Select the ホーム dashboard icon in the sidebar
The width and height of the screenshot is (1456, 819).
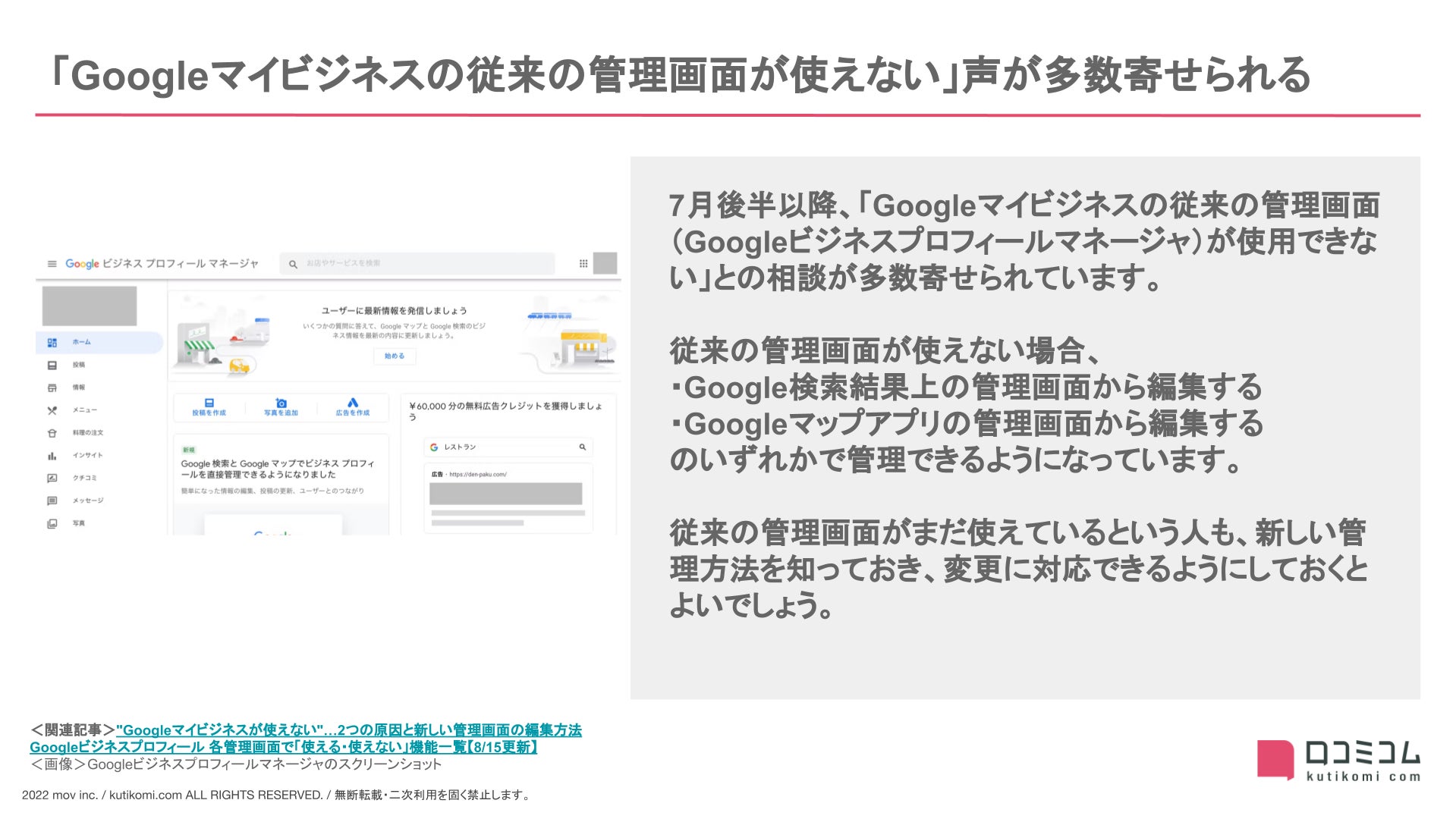click(52, 343)
